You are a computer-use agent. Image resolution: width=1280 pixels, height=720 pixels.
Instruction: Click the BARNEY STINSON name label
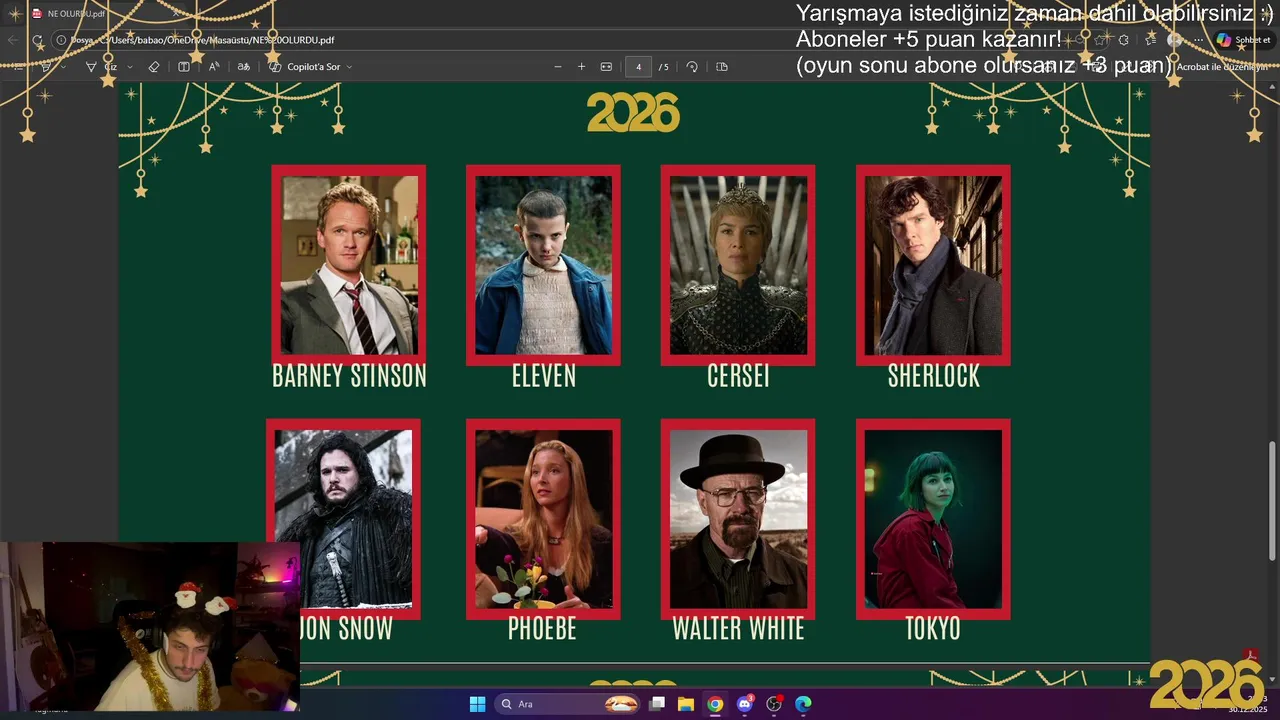349,376
